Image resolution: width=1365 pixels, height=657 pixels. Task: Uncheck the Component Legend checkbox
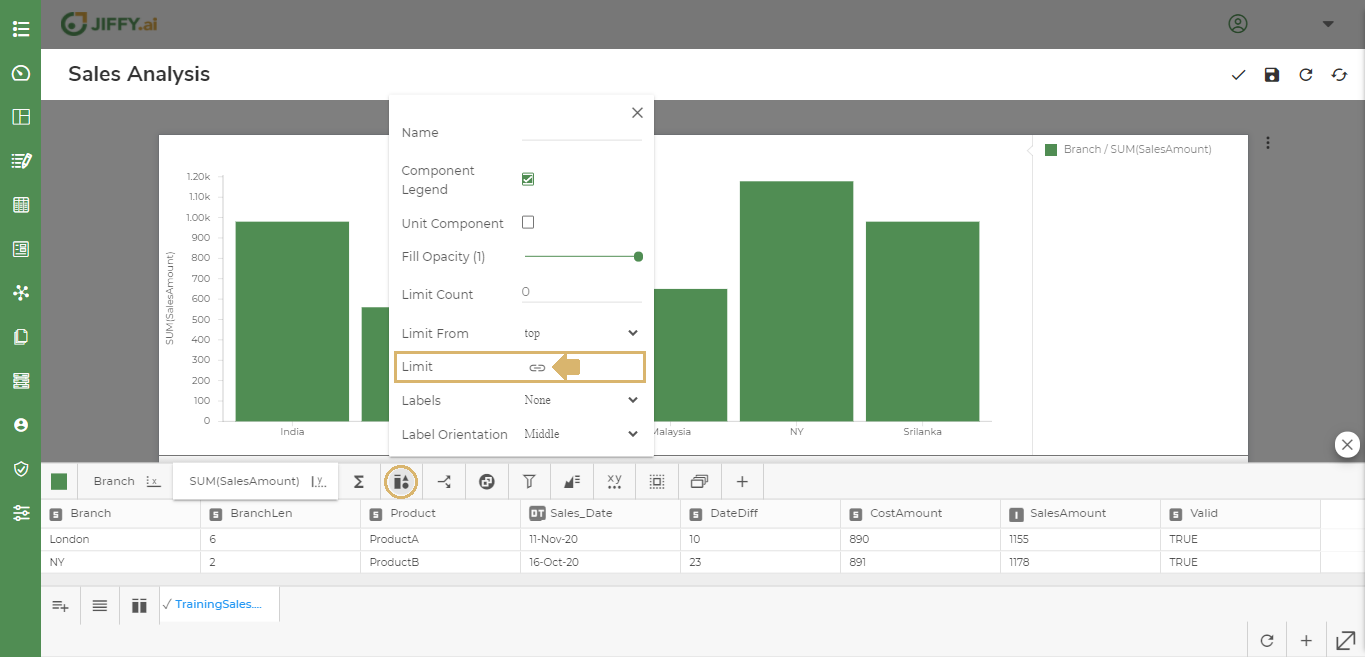pyautogui.click(x=528, y=179)
